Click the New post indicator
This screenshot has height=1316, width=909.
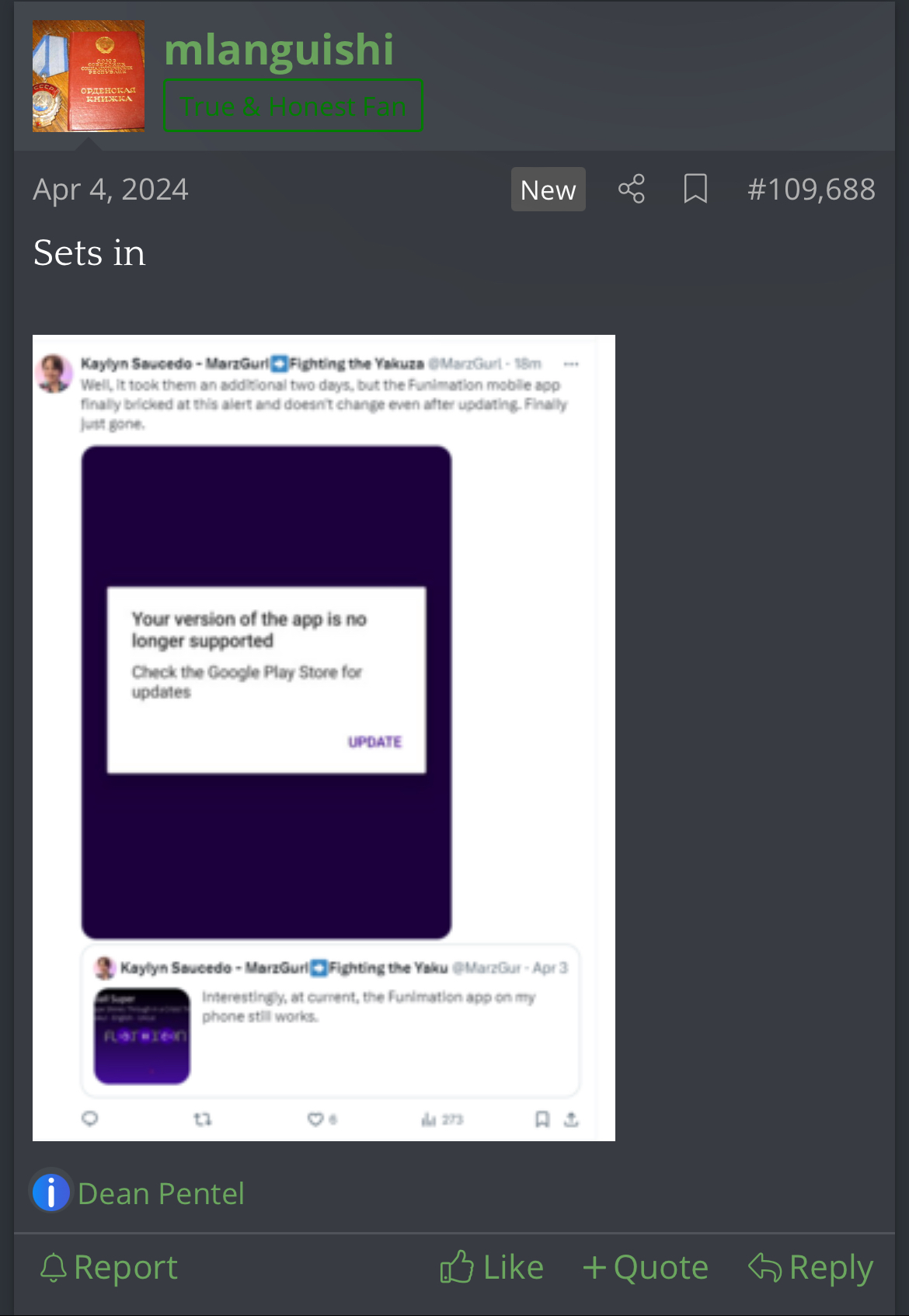click(548, 190)
